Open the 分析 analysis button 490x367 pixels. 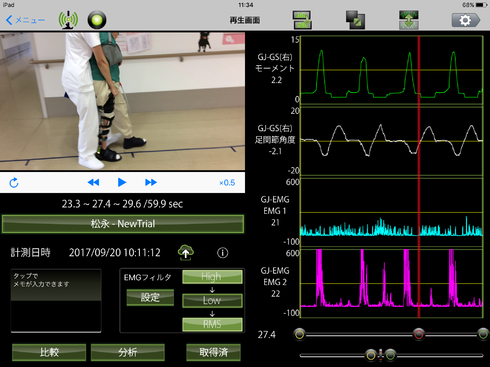pos(128,352)
